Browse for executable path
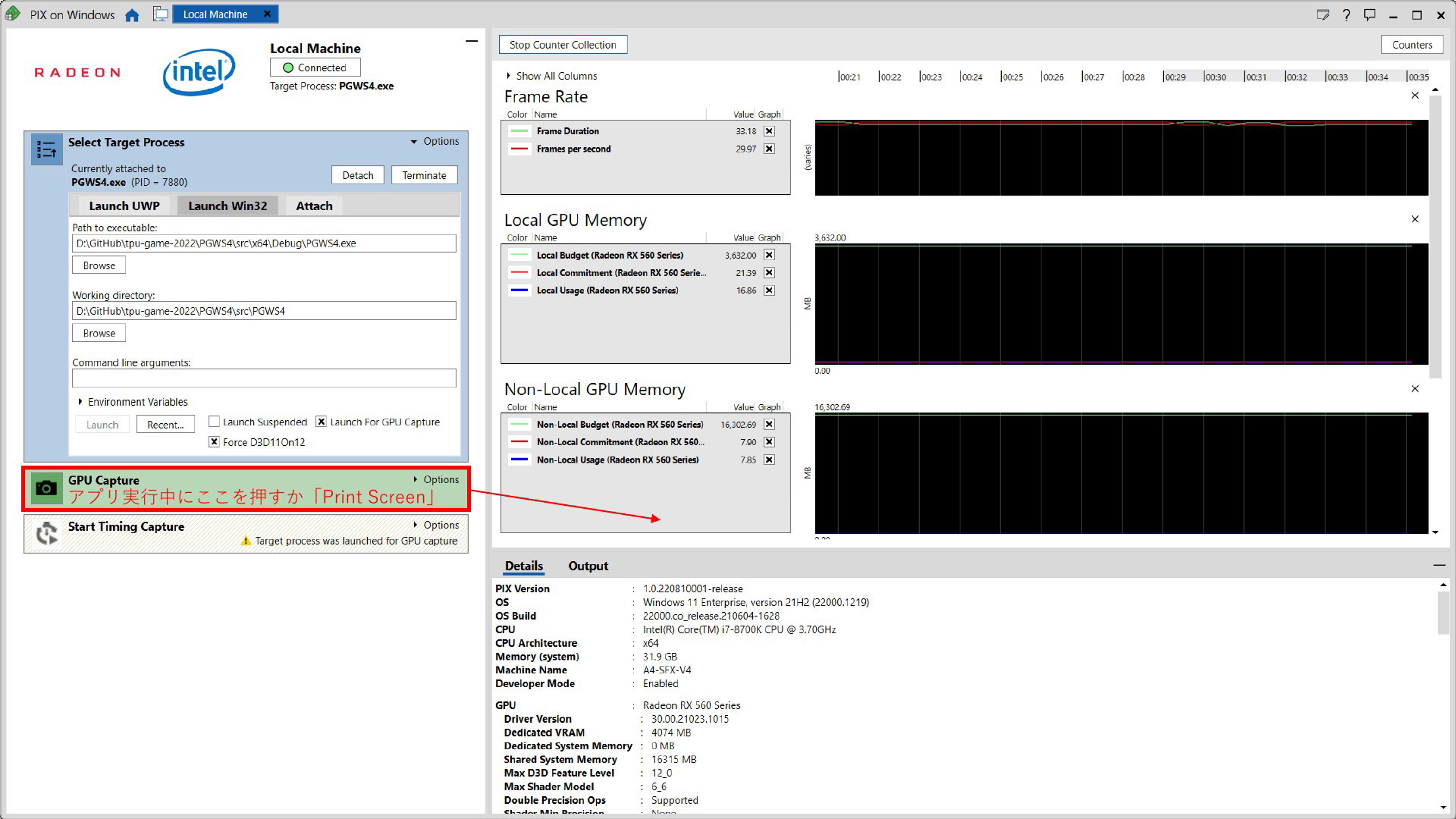 [99, 265]
